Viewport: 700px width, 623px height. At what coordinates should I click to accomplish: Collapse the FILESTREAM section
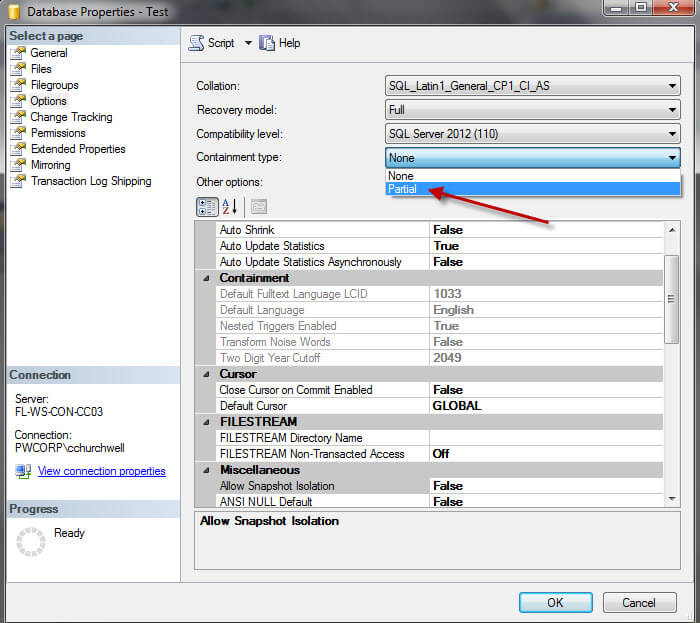[206, 422]
